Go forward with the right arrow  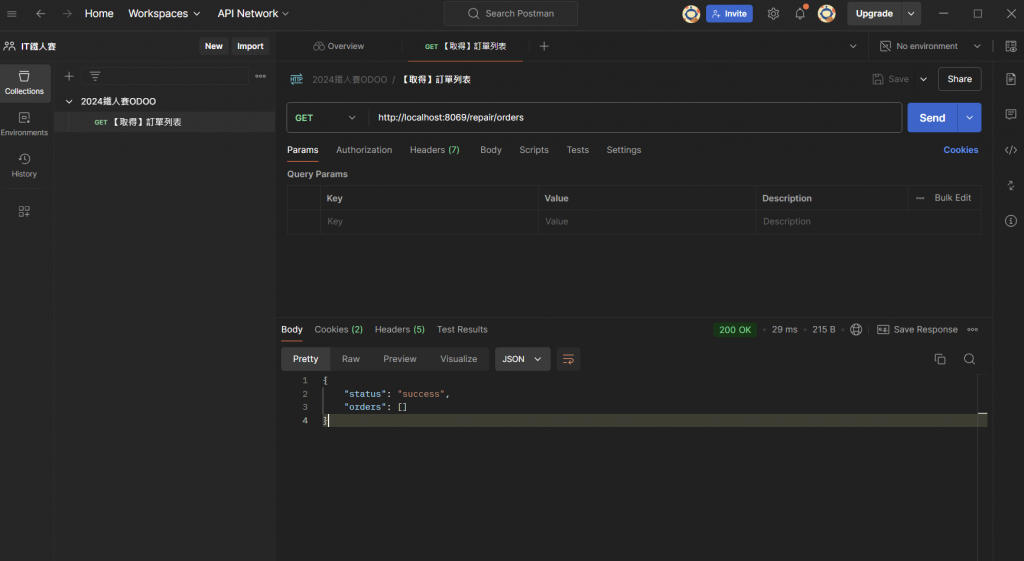point(67,14)
